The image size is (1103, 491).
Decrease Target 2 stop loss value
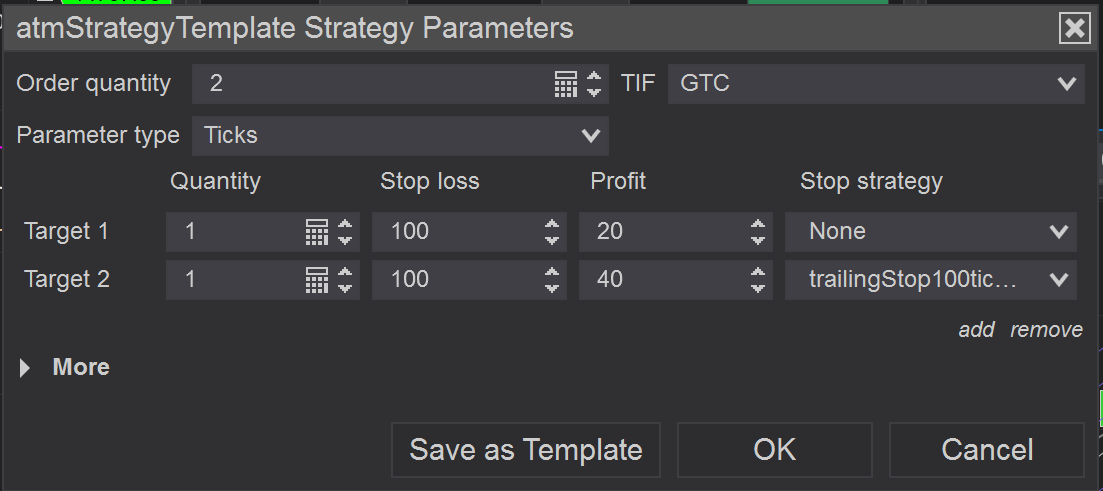(x=552, y=288)
